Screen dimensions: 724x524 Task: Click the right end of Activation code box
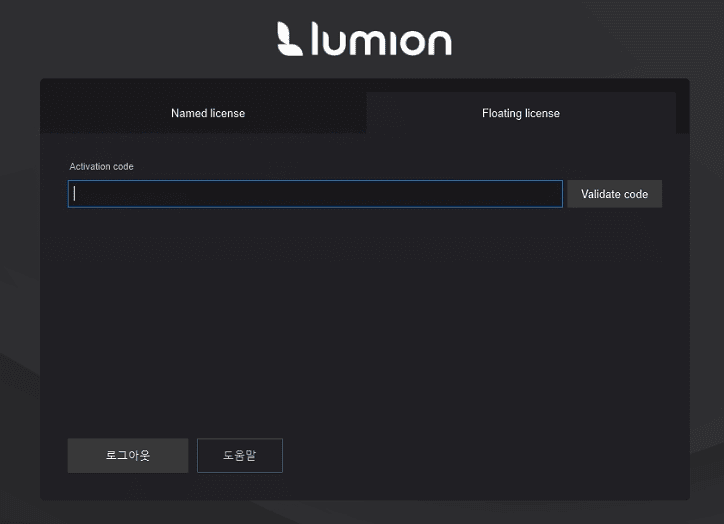(550, 194)
